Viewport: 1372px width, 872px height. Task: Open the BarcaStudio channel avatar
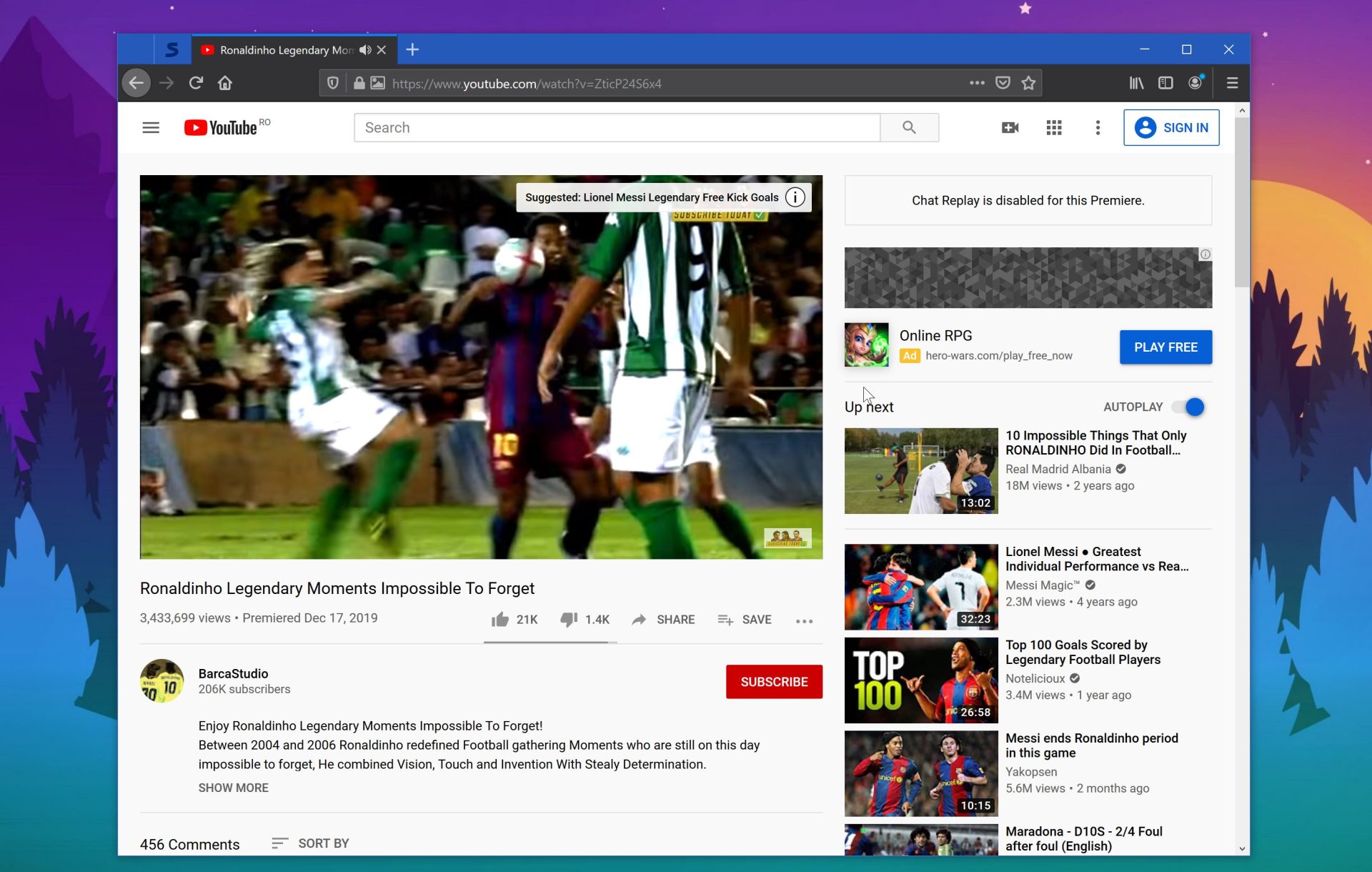pyautogui.click(x=162, y=680)
